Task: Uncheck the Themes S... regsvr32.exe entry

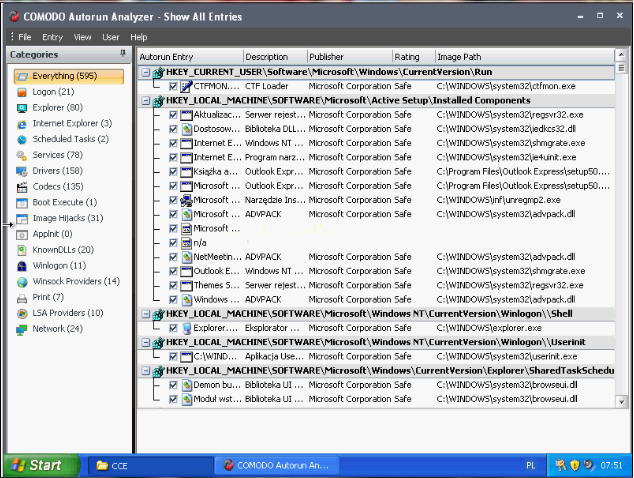Action: [173, 286]
